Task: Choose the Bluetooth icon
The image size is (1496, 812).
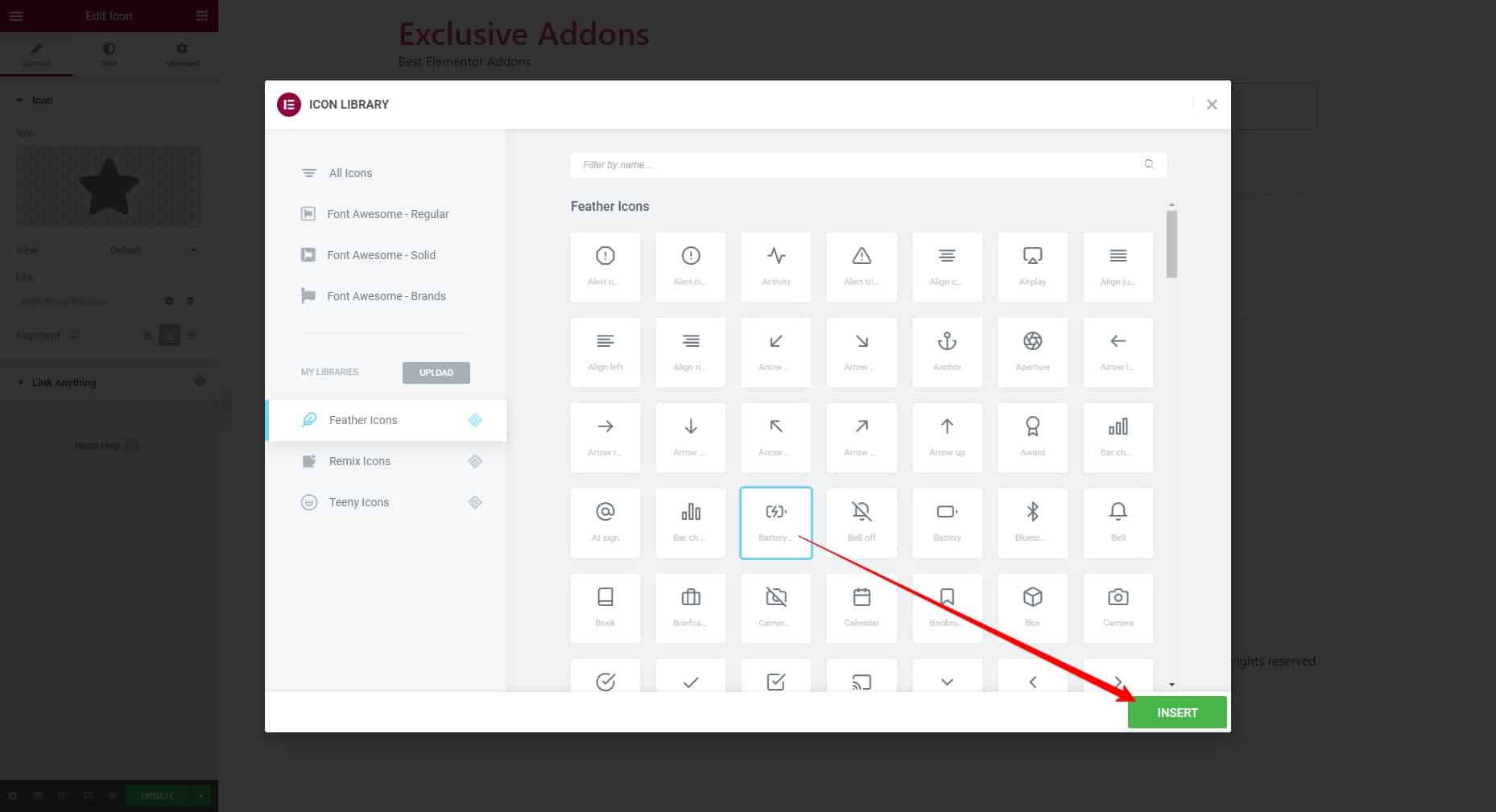Action: pos(1033,523)
